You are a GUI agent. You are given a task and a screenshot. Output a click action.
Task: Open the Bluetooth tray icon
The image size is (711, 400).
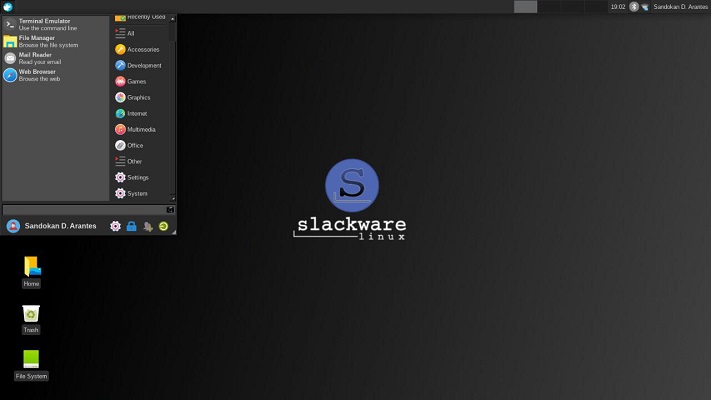click(634, 7)
